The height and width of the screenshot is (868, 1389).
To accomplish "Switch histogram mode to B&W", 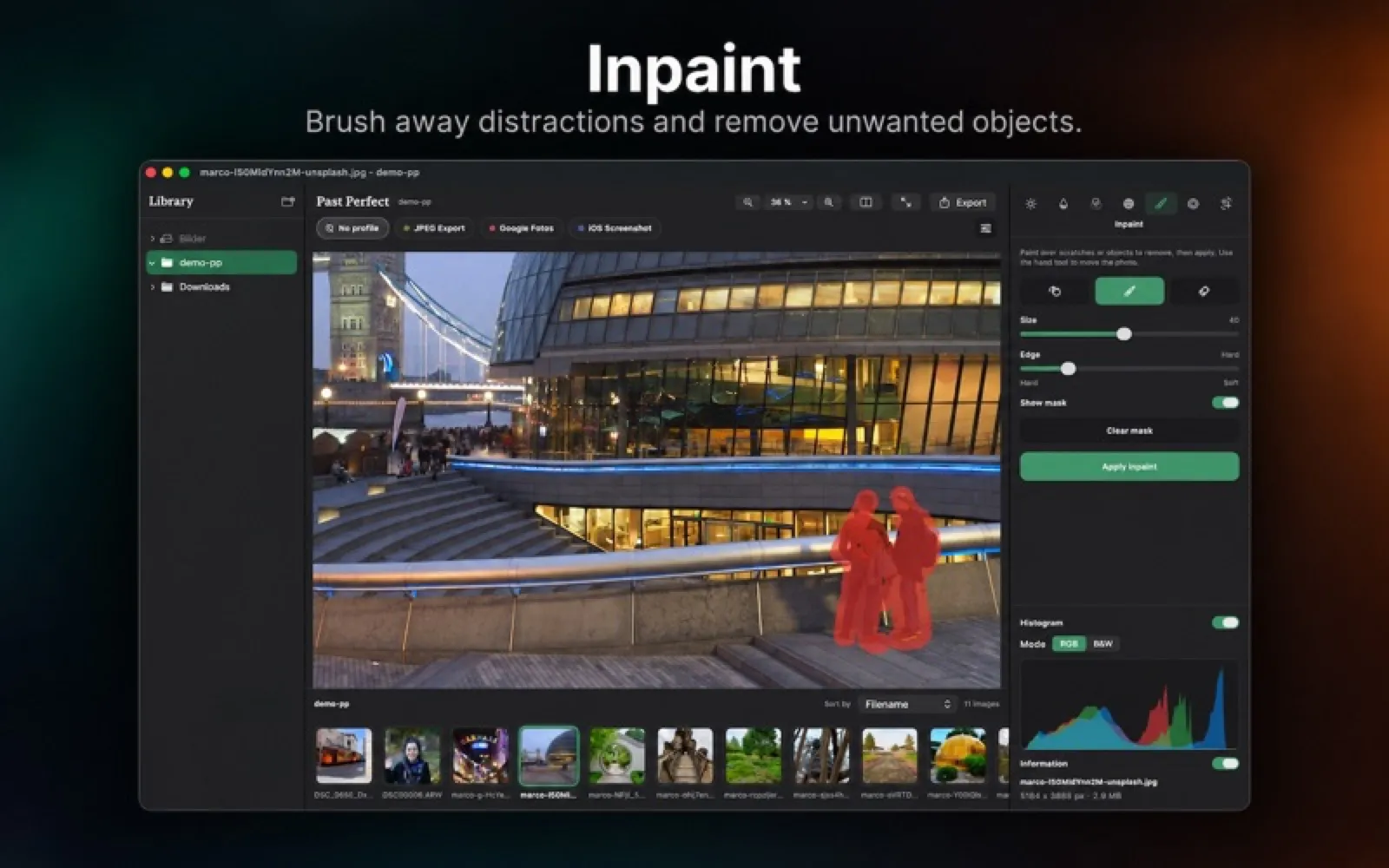I will click(x=1103, y=644).
